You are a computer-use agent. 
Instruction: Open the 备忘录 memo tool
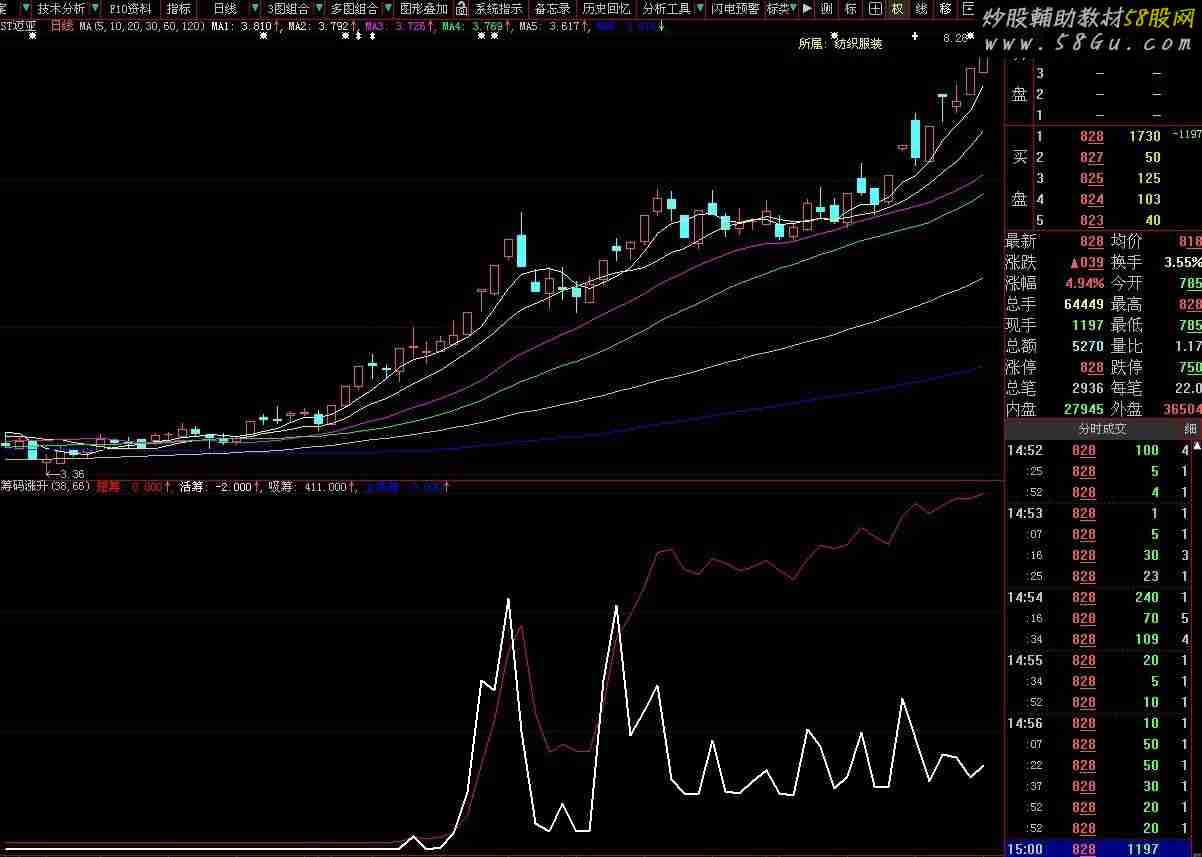553,8
